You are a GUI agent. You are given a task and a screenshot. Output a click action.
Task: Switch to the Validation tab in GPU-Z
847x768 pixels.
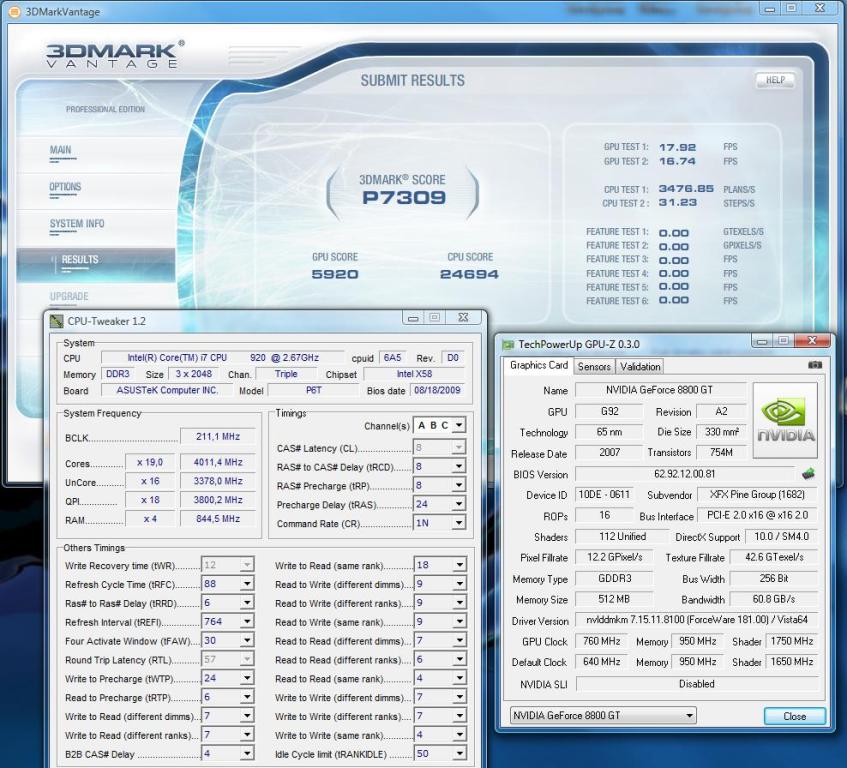[640, 367]
